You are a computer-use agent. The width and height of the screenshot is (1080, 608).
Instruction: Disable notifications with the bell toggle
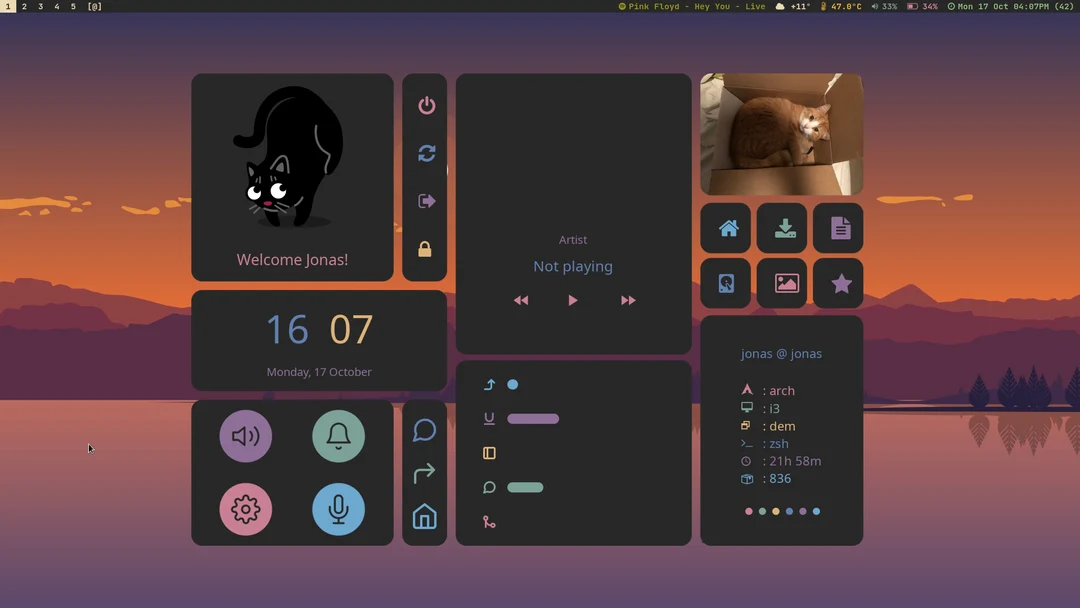point(339,436)
